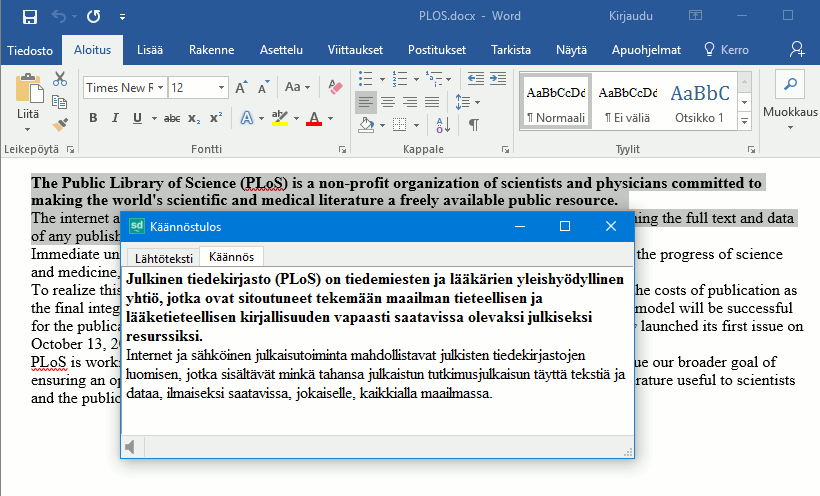The width and height of the screenshot is (820, 496).
Task: Open the highlight color dropdown arrow
Action: 296,118
